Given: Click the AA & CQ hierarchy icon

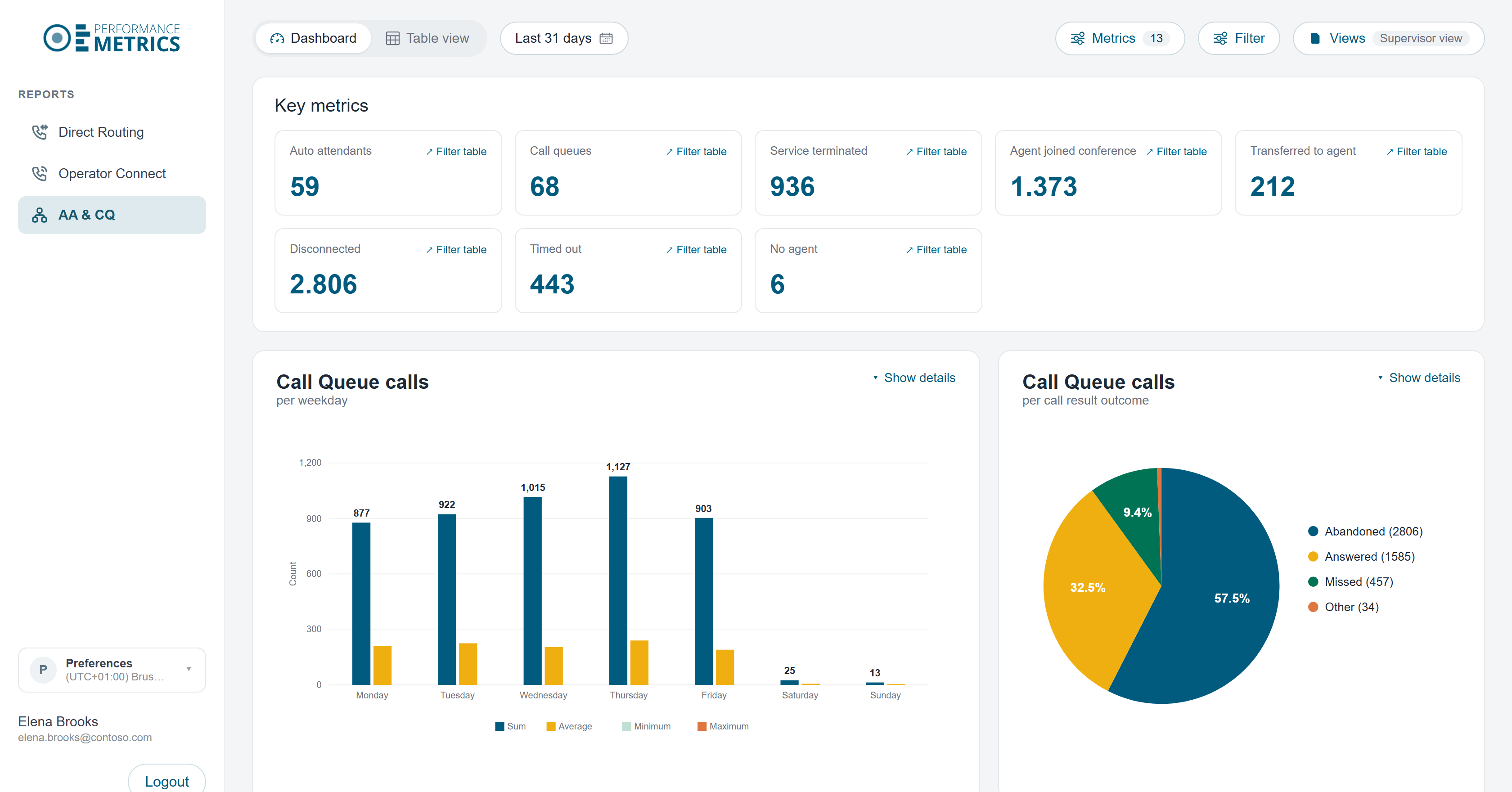Looking at the screenshot, I should click(x=39, y=215).
